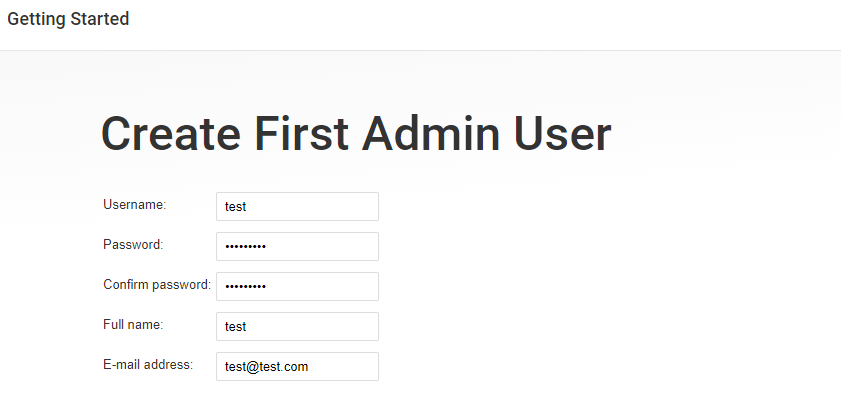Click the word "Full" in the form label

[113, 325]
